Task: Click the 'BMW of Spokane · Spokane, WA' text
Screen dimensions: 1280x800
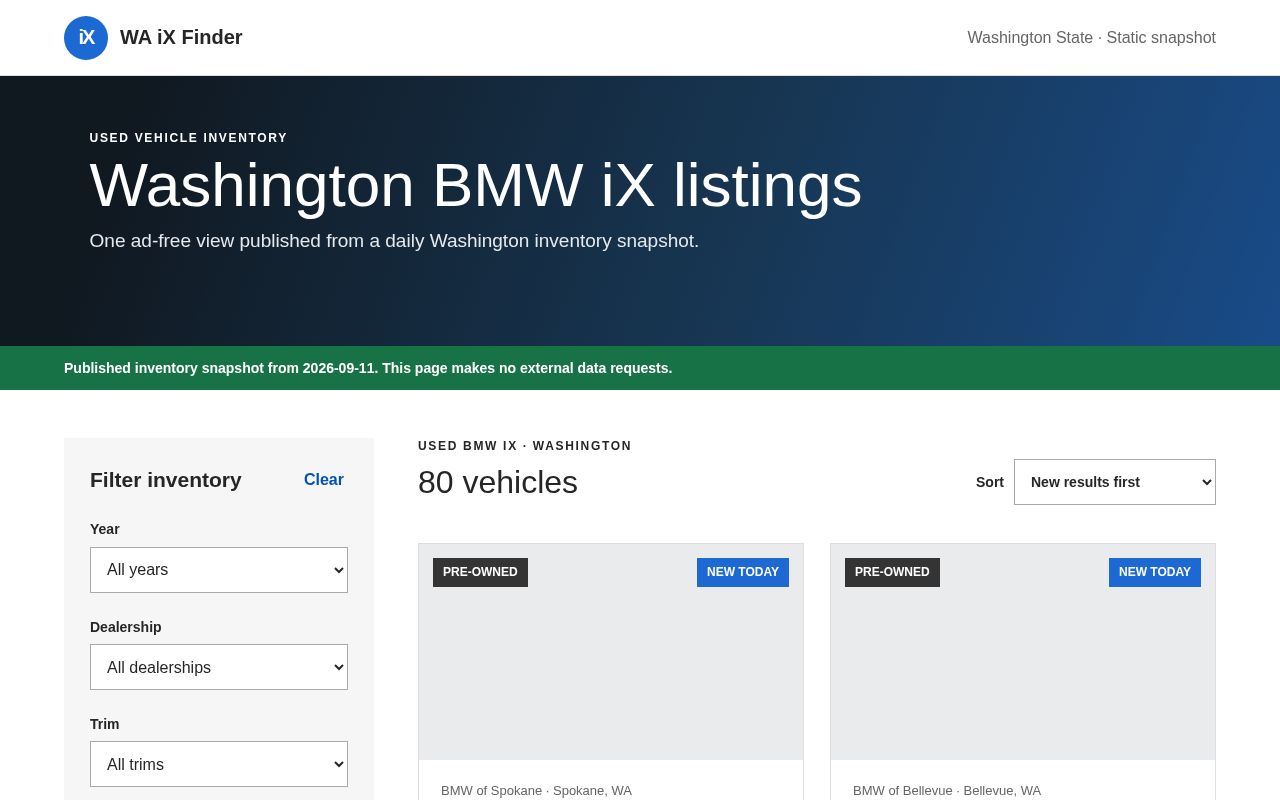Action: pos(536,790)
